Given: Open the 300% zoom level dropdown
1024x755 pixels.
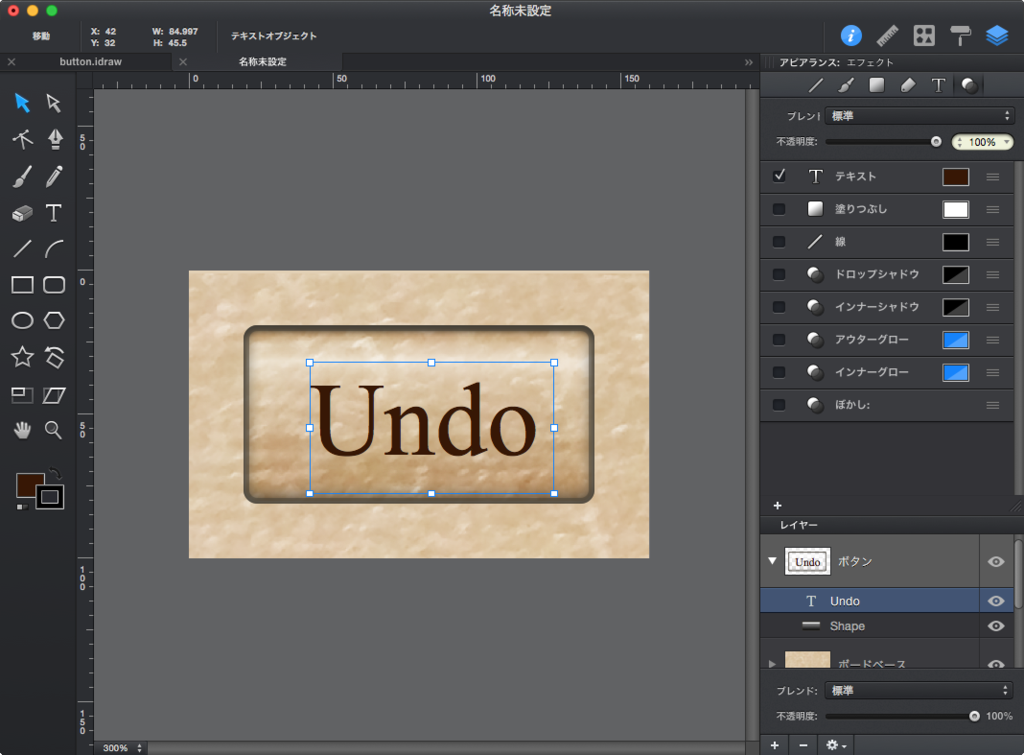Looking at the screenshot, I should coord(122,748).
